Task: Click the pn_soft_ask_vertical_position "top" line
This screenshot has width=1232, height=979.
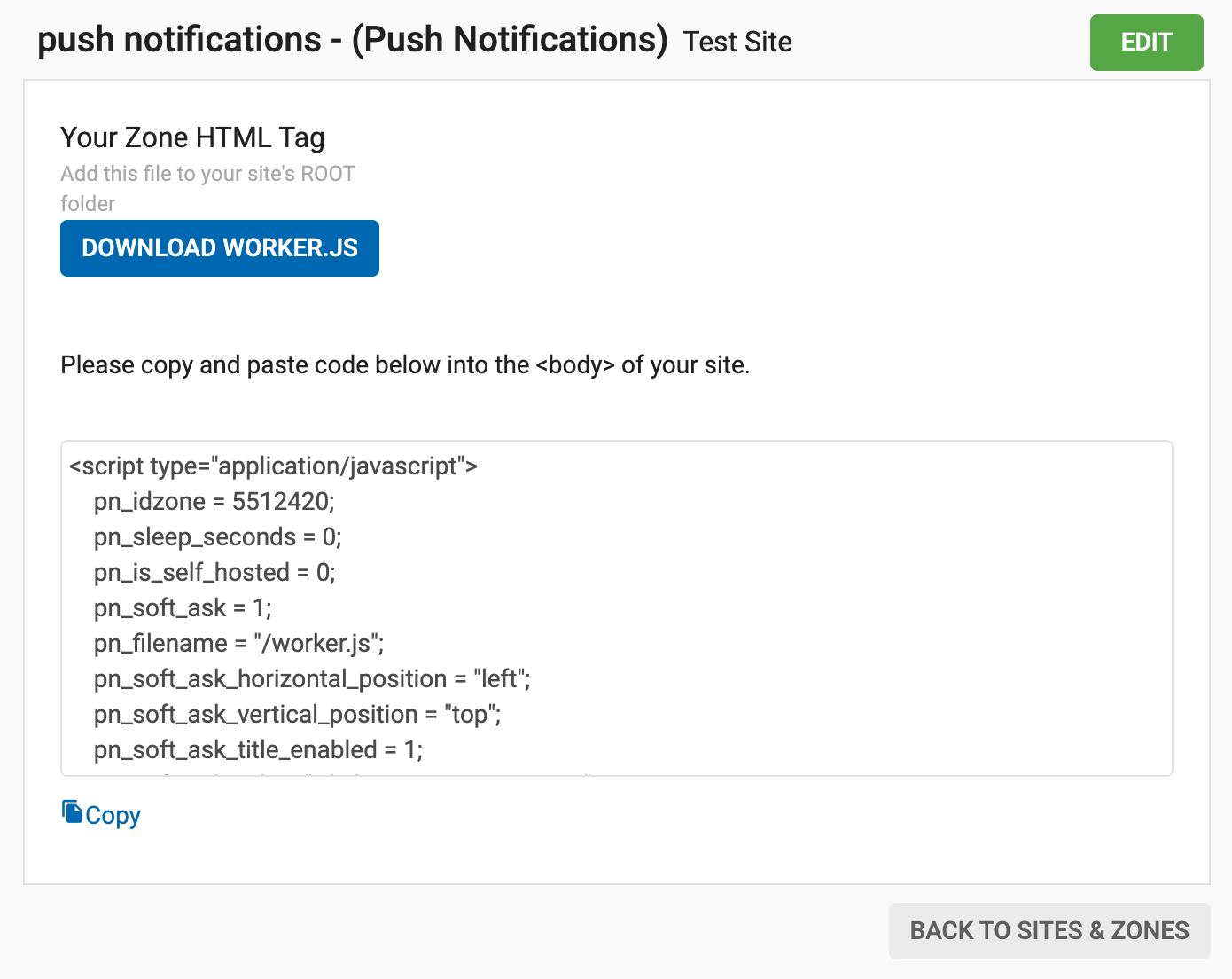Action: tap(297, 715)
